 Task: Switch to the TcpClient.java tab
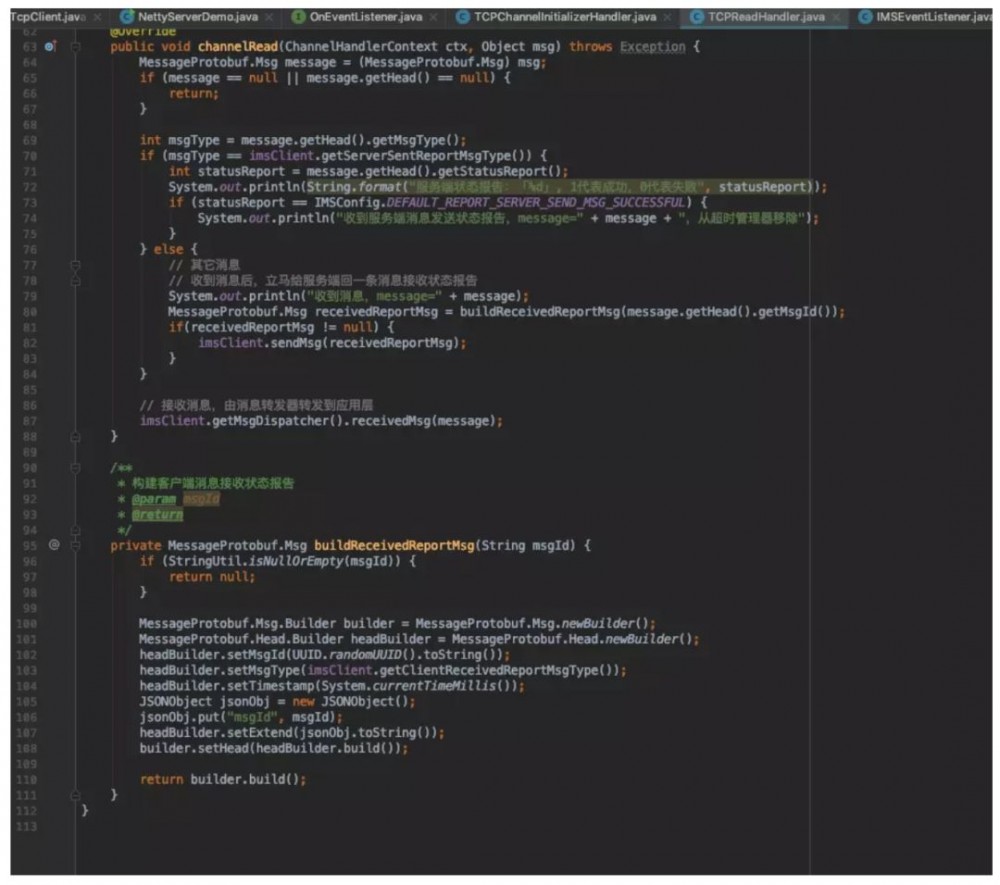click(48, 17)
